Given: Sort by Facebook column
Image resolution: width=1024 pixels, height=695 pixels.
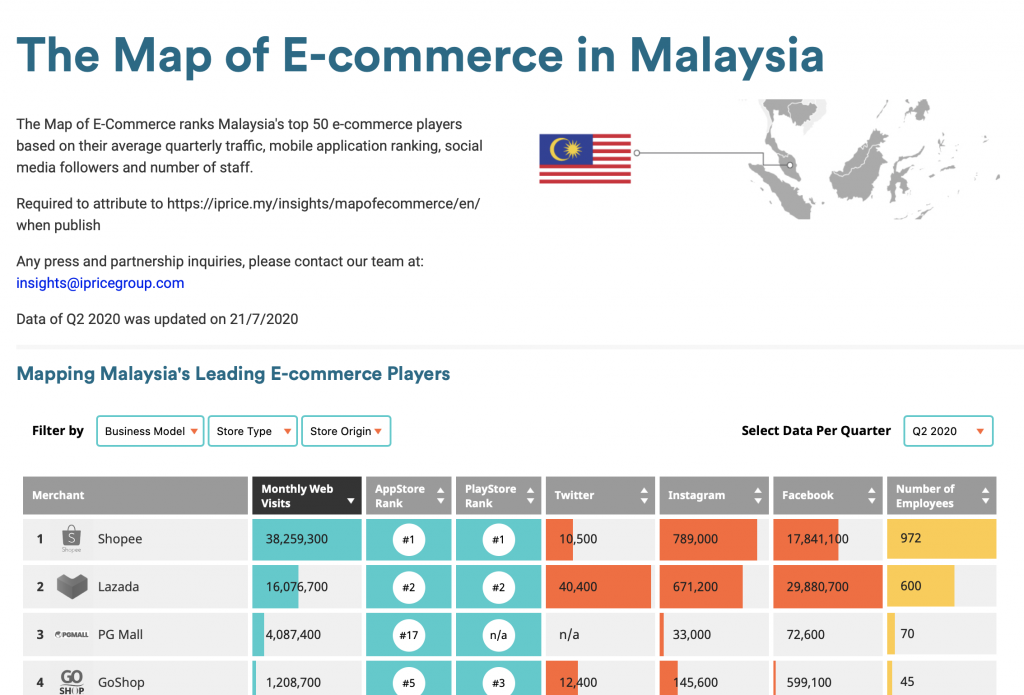Looking at the screenshot, I should coord(828,496).
